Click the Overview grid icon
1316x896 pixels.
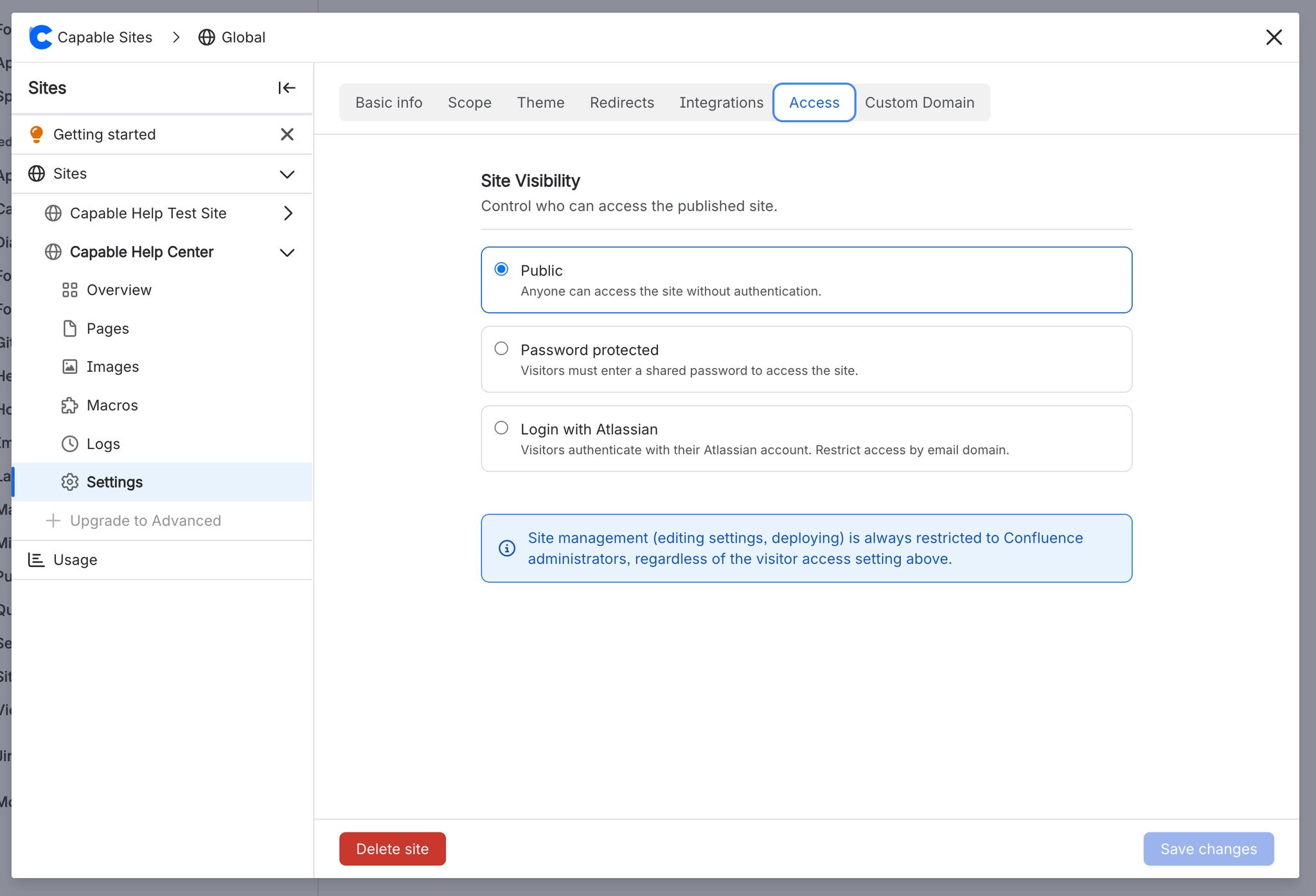pyautogui.click(x=70, y=290)
